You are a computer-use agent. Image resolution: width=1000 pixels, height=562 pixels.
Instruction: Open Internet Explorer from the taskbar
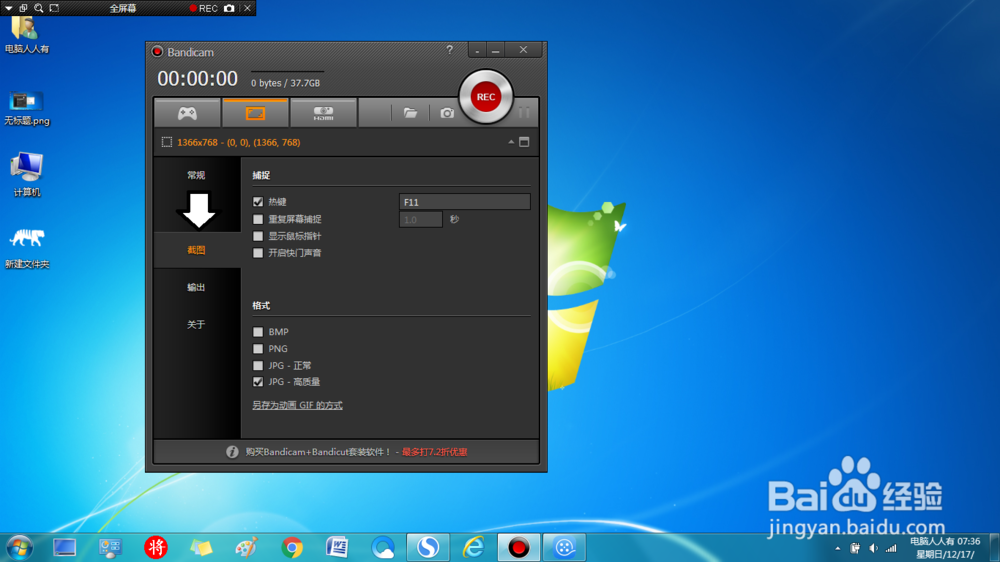tap(473, 547)
